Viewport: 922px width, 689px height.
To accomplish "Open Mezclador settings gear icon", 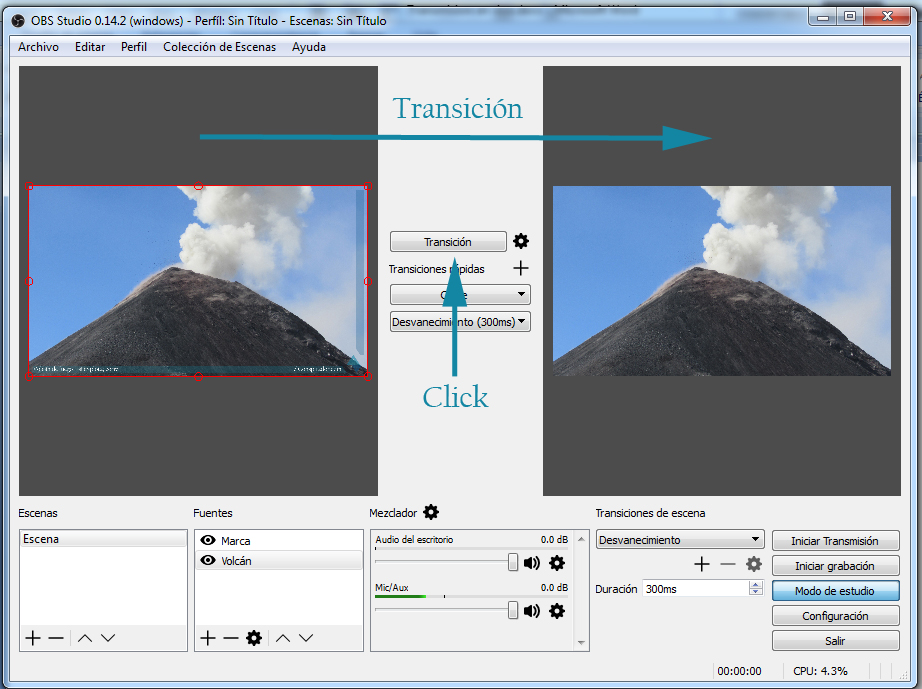I will 431,512.
